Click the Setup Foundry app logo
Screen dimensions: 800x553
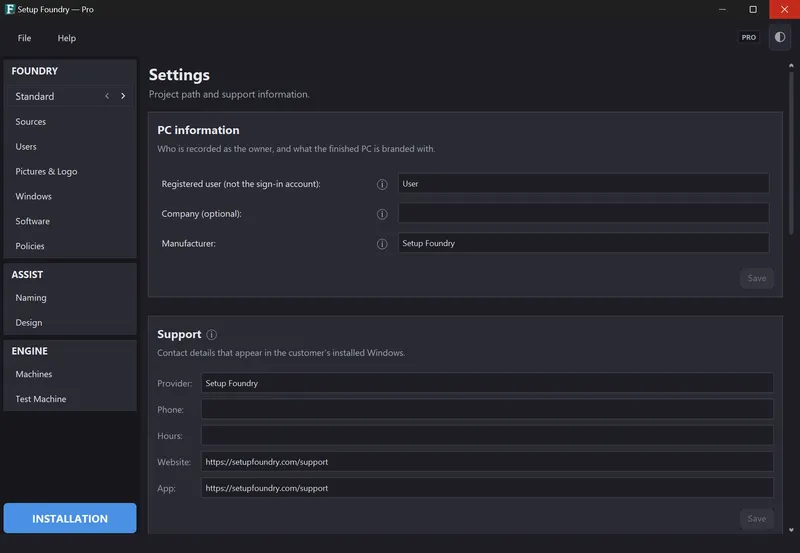(x=9, y=9)
